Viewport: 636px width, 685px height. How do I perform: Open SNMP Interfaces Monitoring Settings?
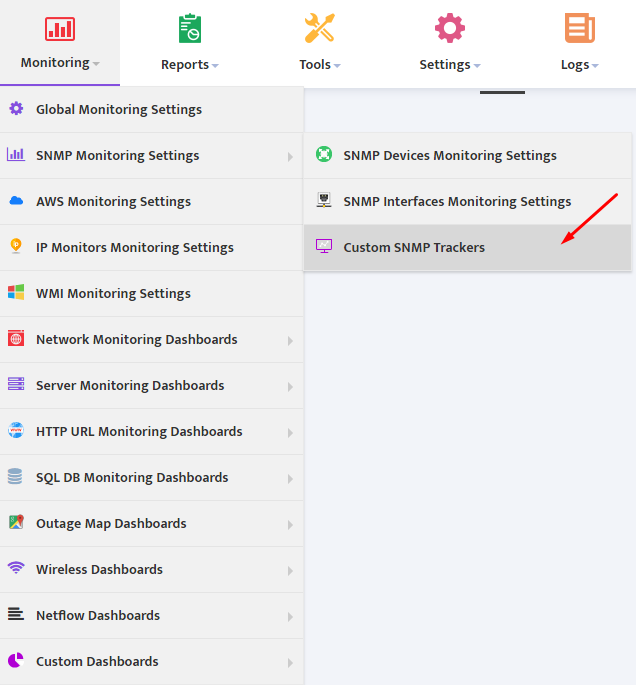(467, 201)
